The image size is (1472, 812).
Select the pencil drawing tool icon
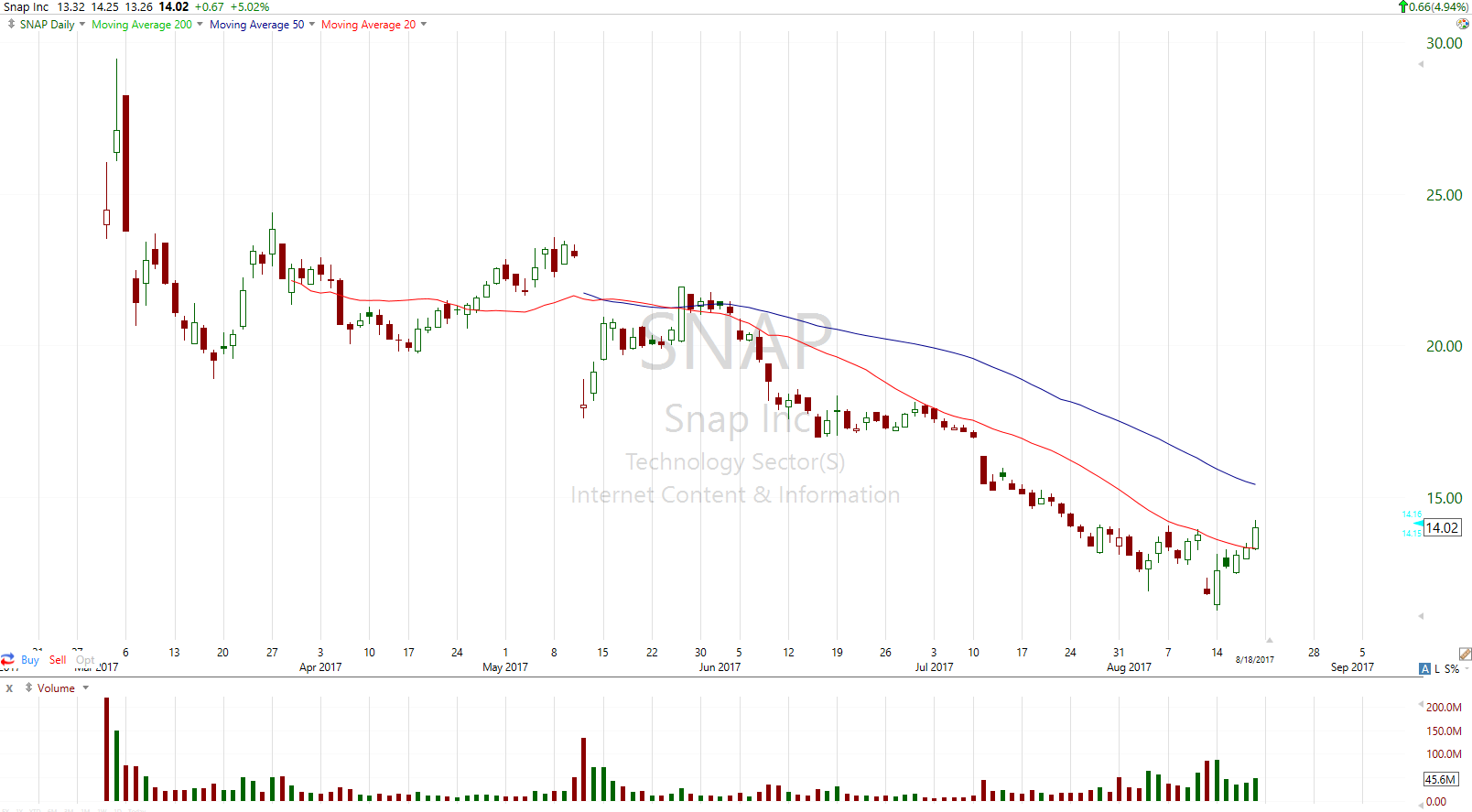pyautogui.click(x=1465, y=655)
